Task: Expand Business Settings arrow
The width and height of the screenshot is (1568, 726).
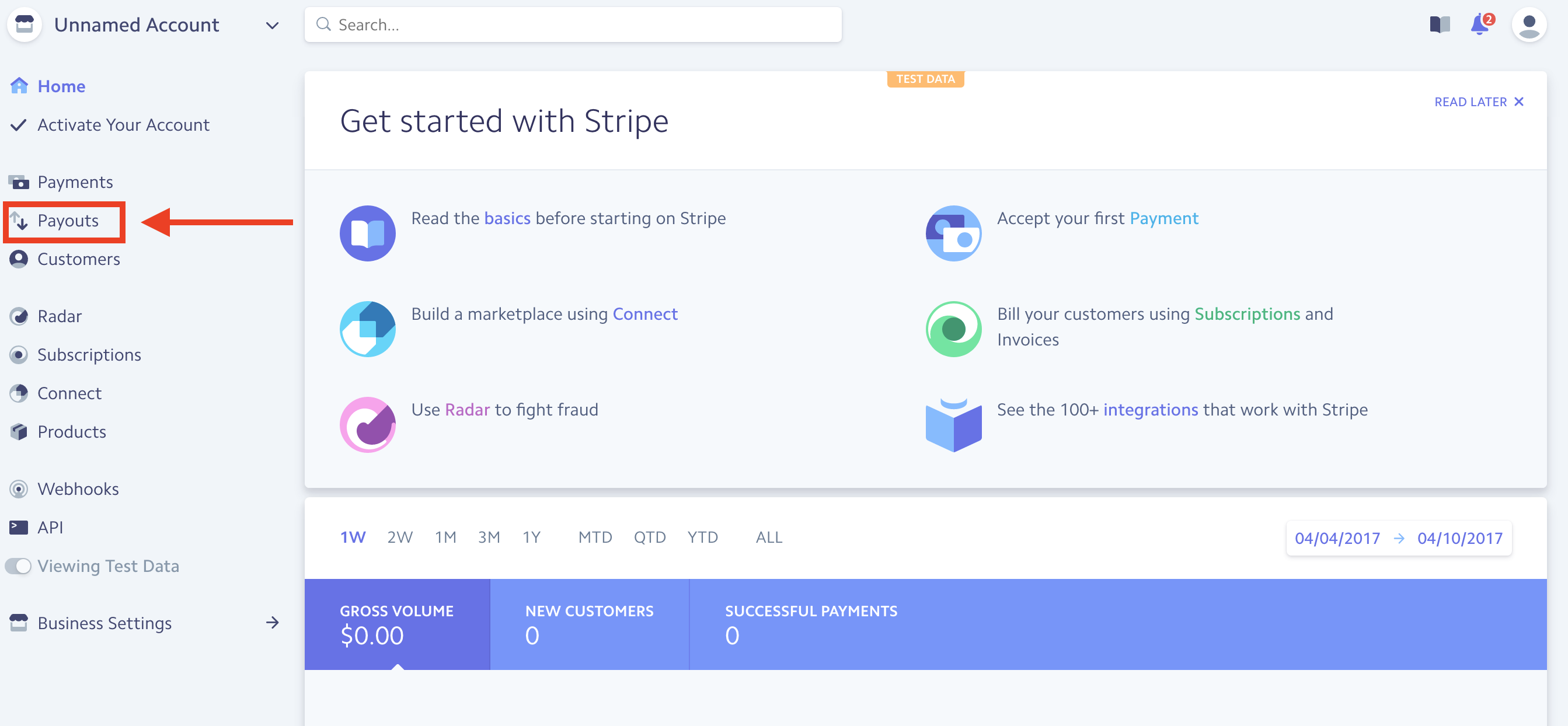Action: click(x=272, y=623)
